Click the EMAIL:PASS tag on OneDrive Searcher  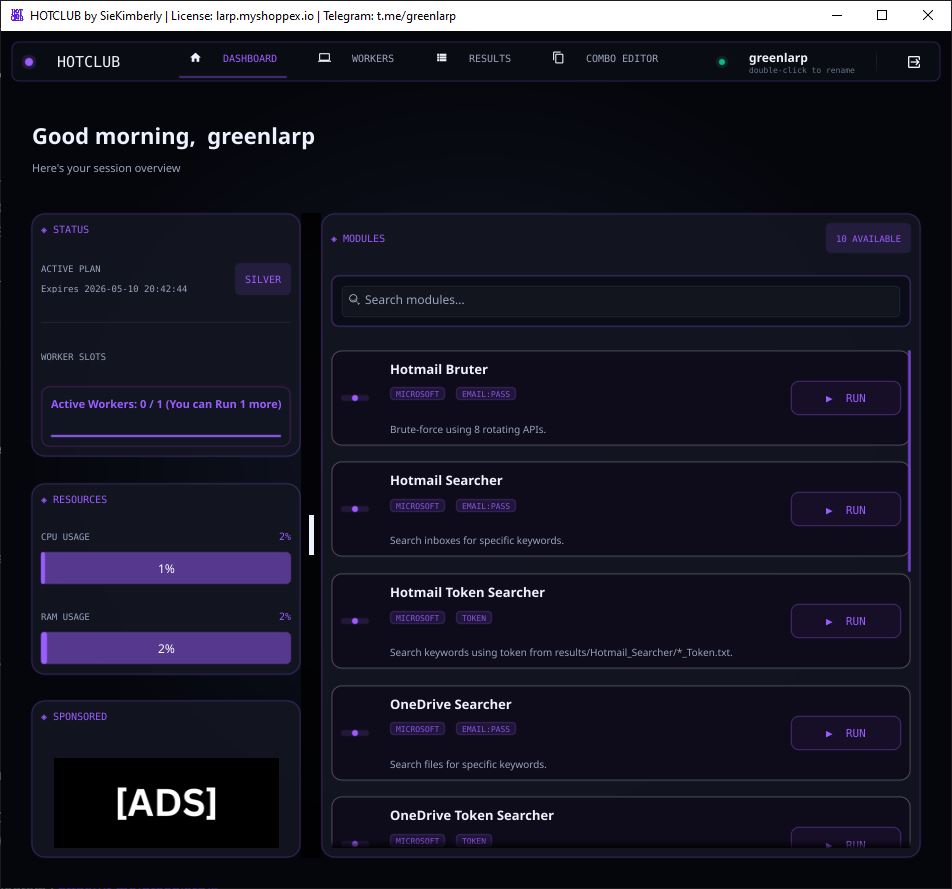tap(486, 729)
